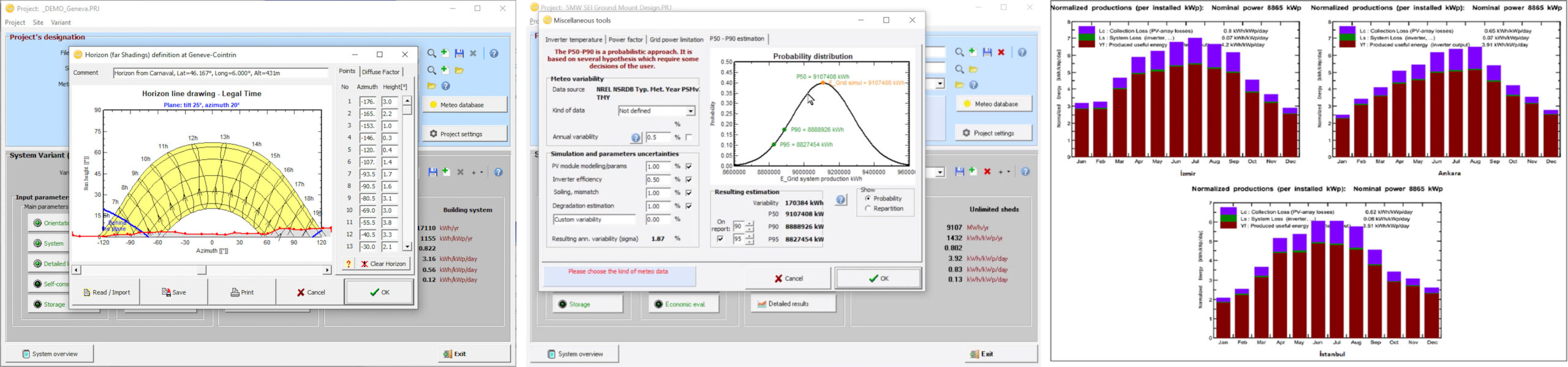Open Project menu in DEMO_Geneva window
The width and height of the screenshot is (1568, 367).
point(15,23)
